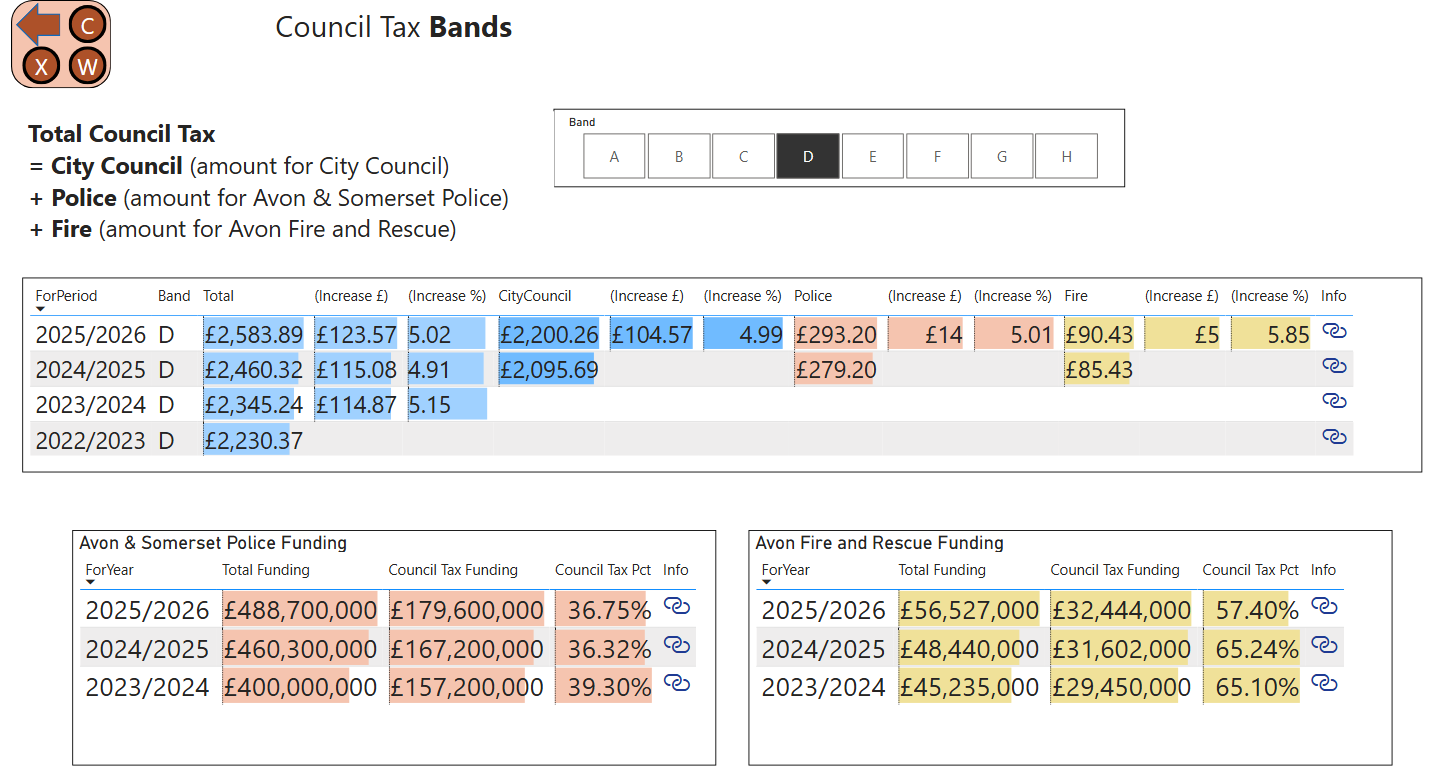
Task: Toggle ForYear sort arrow in Police Funding table
Action: (90, 582)
